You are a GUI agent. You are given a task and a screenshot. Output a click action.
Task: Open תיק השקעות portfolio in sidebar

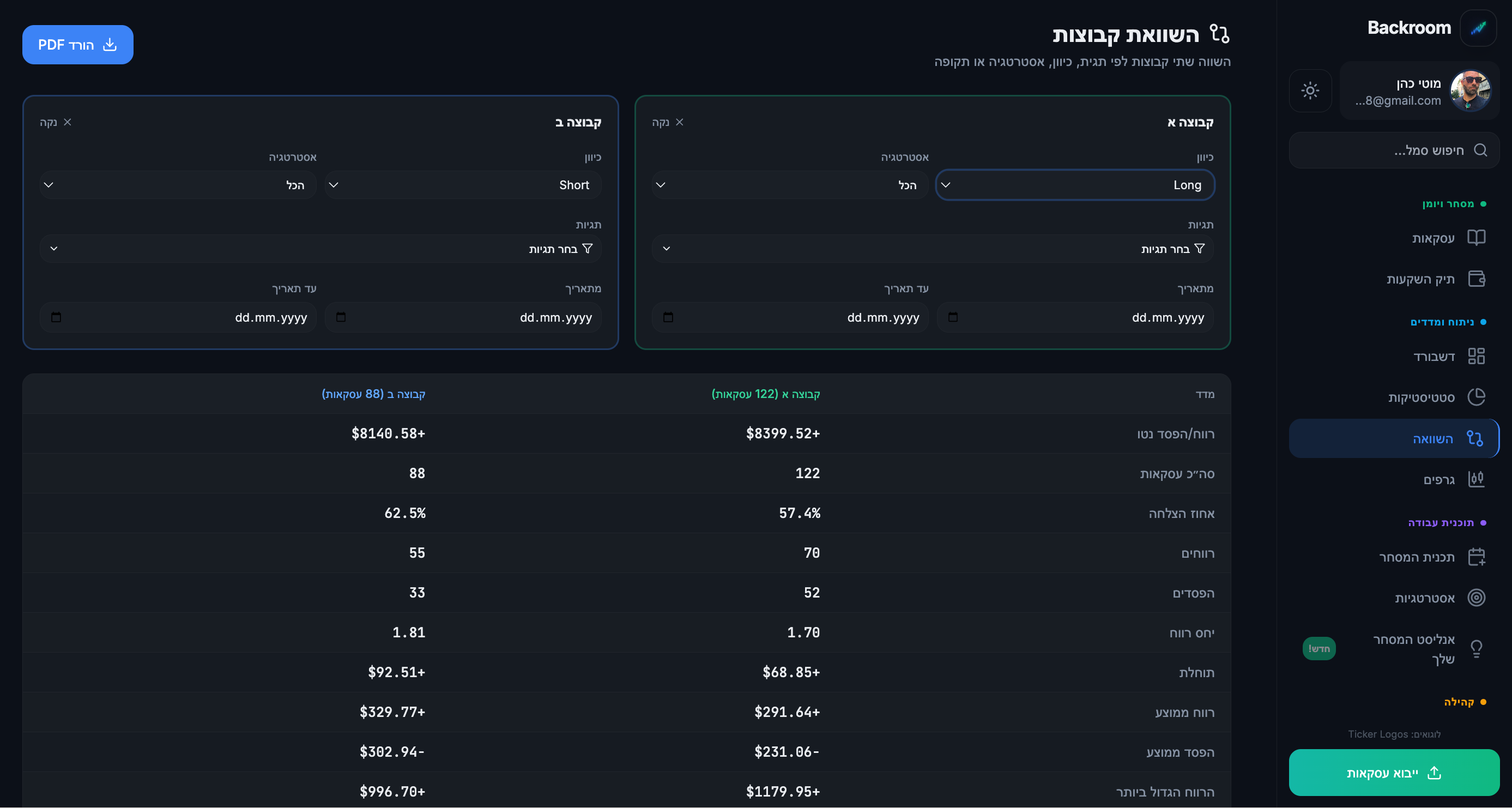1394,279
